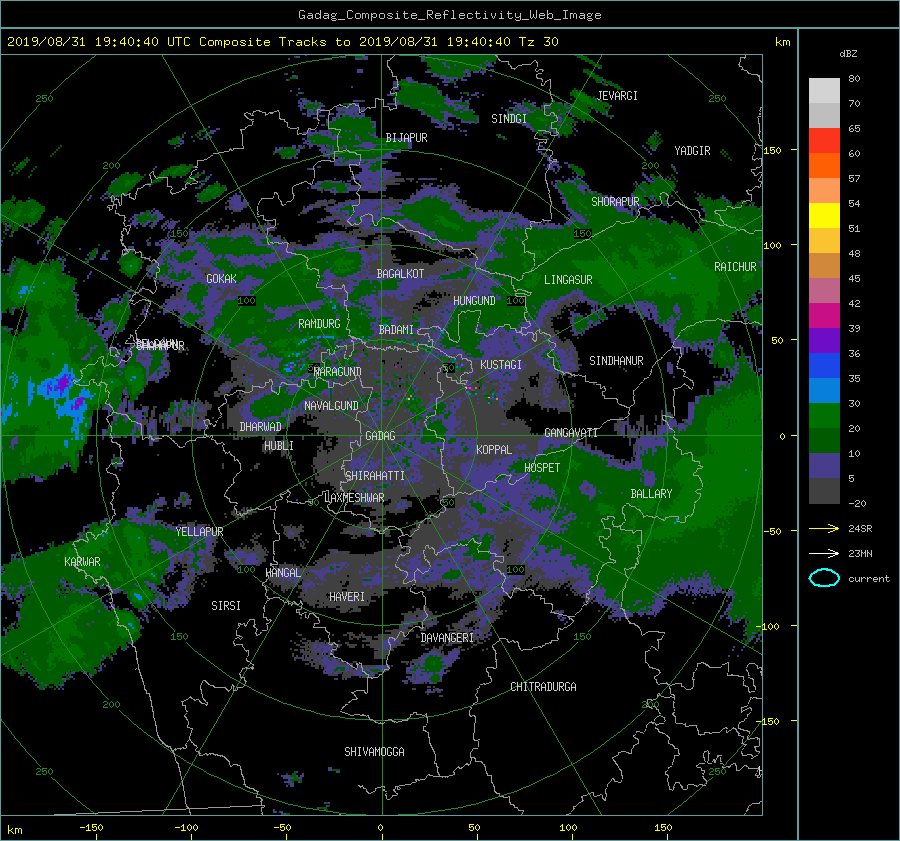Click the dBZ legend heading
Image resolution: width=900 pixels, height=841 pixels.
[848, 53]
